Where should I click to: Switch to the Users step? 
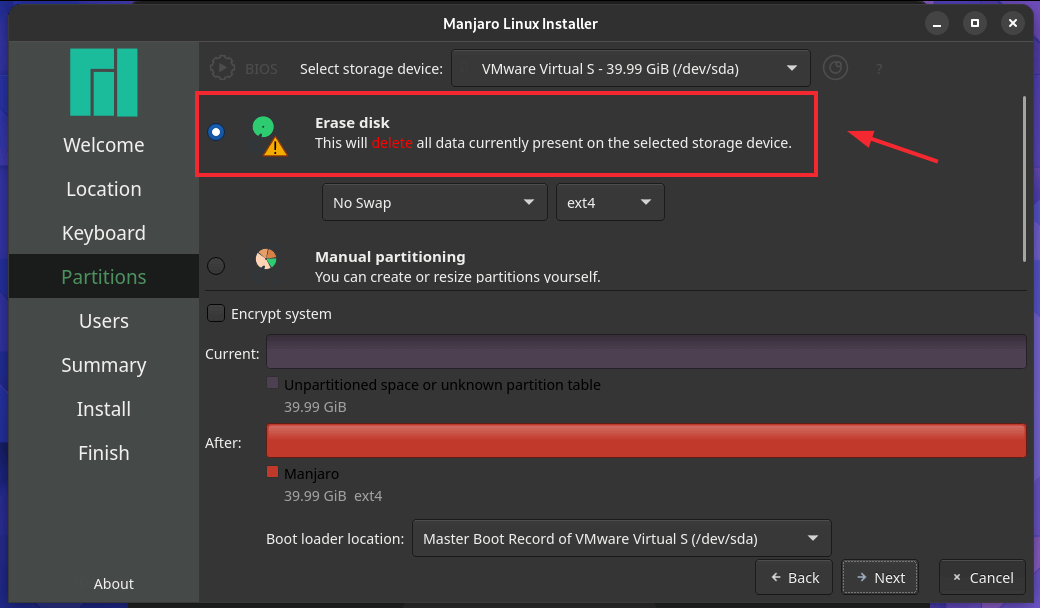103,321
